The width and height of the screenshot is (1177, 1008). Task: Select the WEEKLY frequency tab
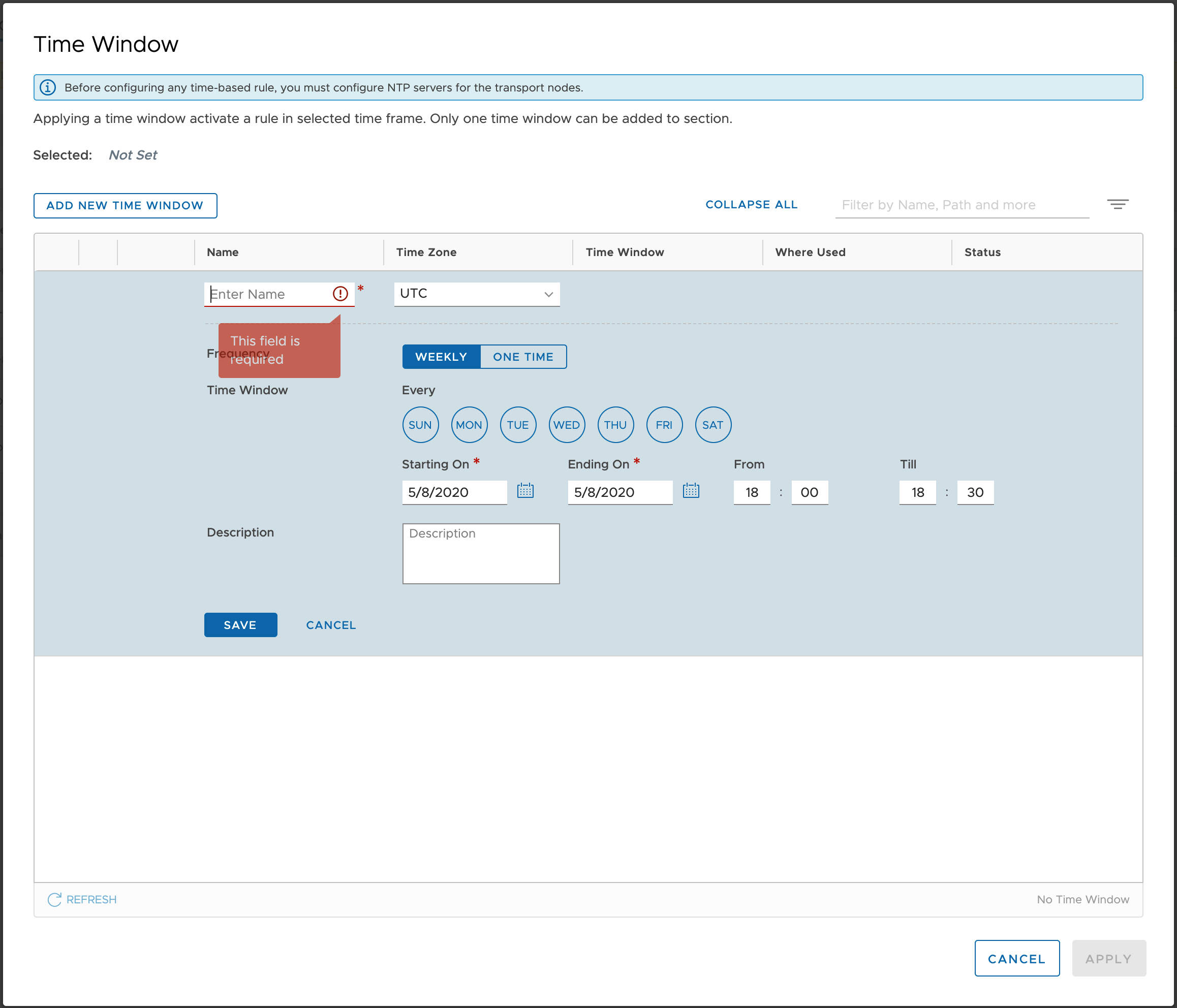(441, 357)
